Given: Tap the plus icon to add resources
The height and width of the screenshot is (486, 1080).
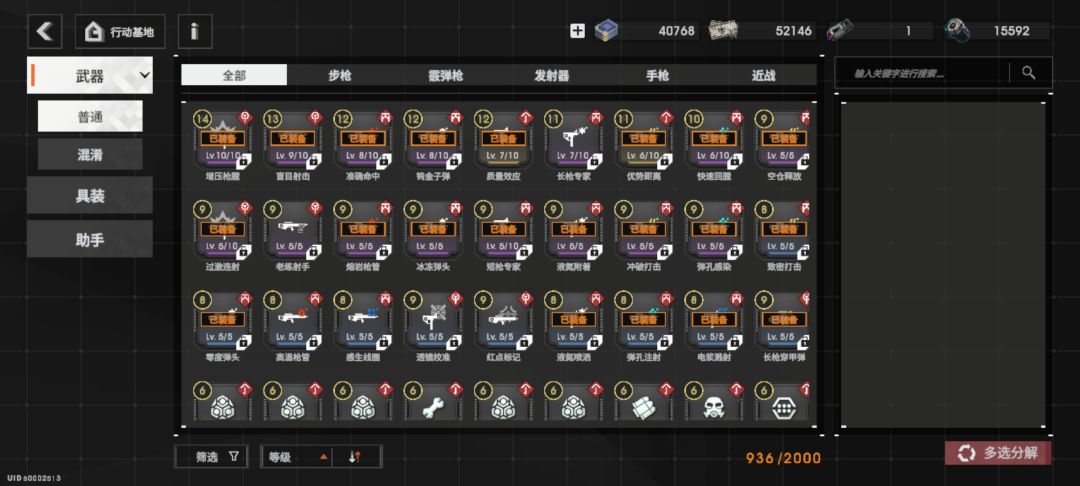Looking at the screenshot, I should click(577, 31).
